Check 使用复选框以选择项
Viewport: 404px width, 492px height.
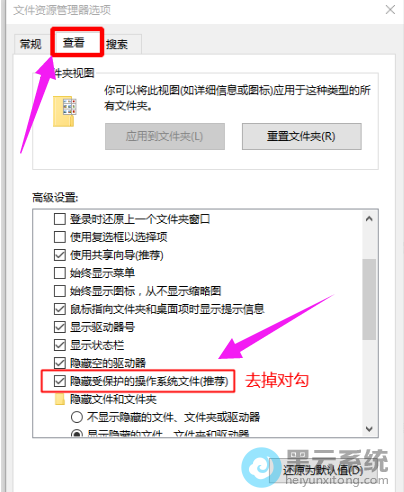(x=60, y=237)
